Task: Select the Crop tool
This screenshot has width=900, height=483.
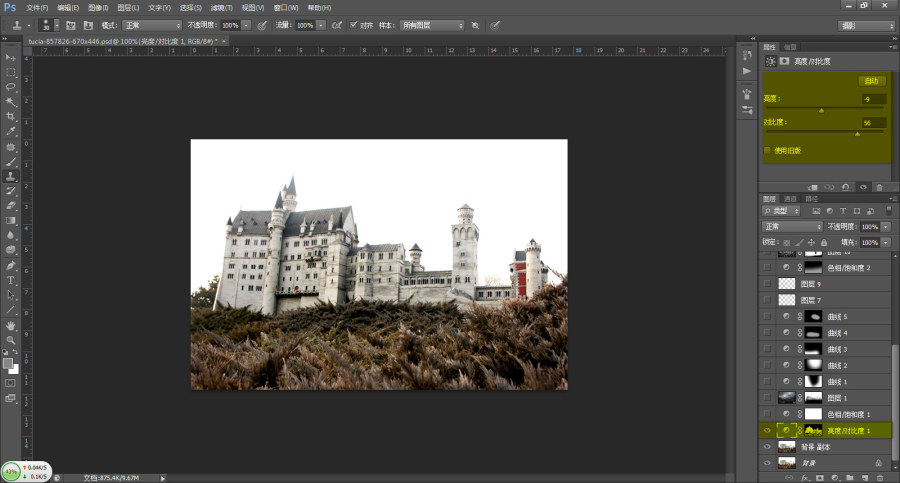Action: [x=10, y=117]
